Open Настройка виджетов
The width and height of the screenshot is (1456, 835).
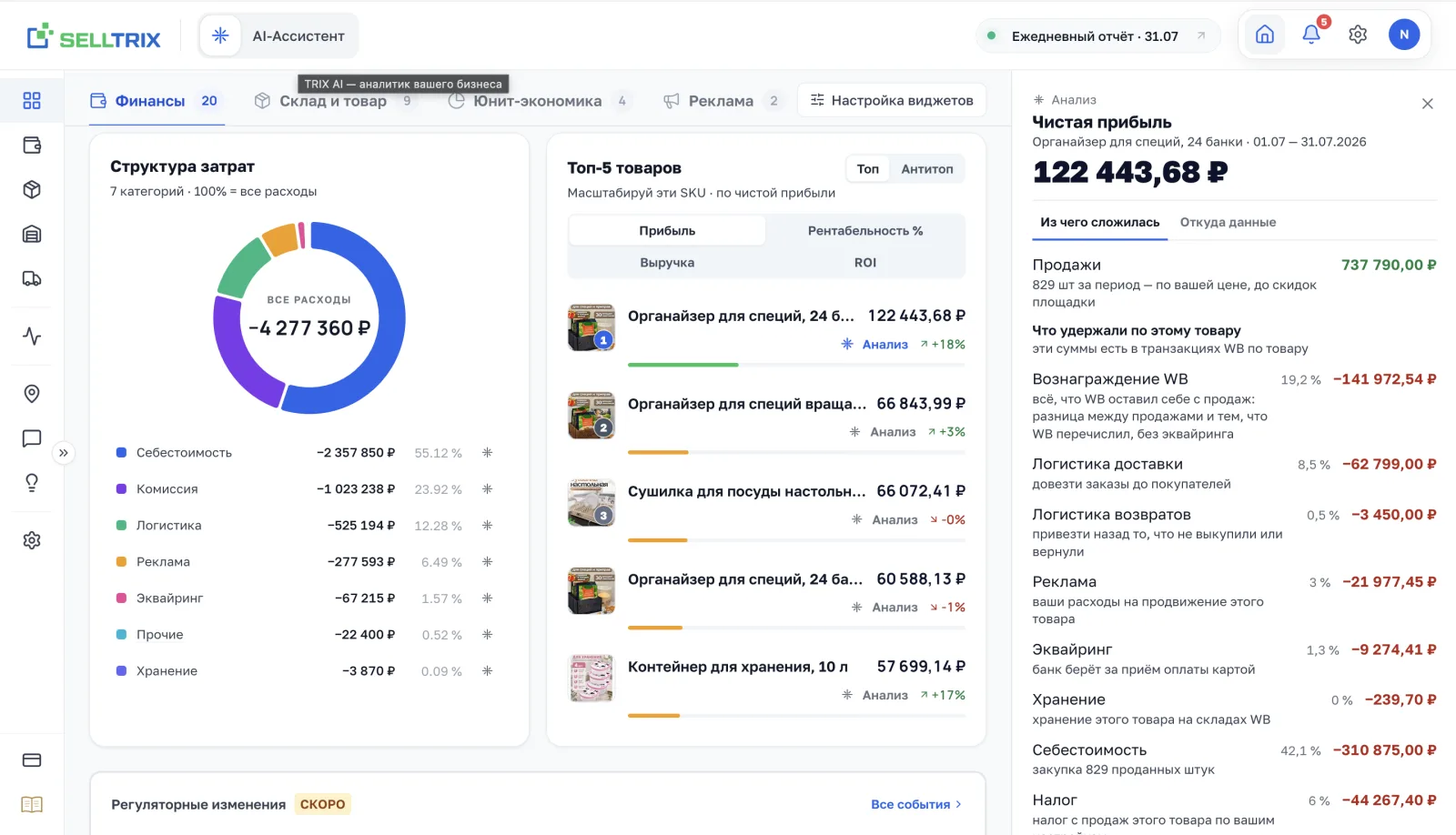pos(892,100)
